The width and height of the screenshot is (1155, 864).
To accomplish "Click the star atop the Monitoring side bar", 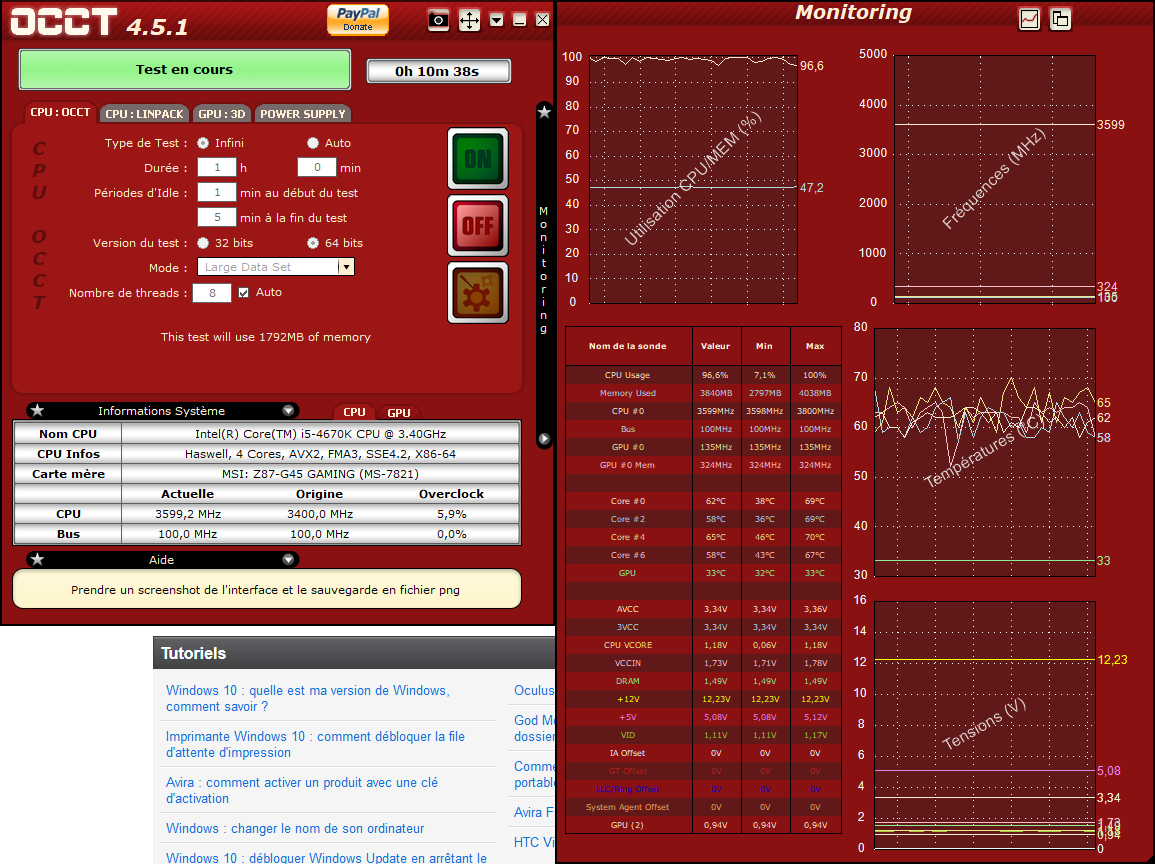I will pyautogui.click(x=544, y=112).
